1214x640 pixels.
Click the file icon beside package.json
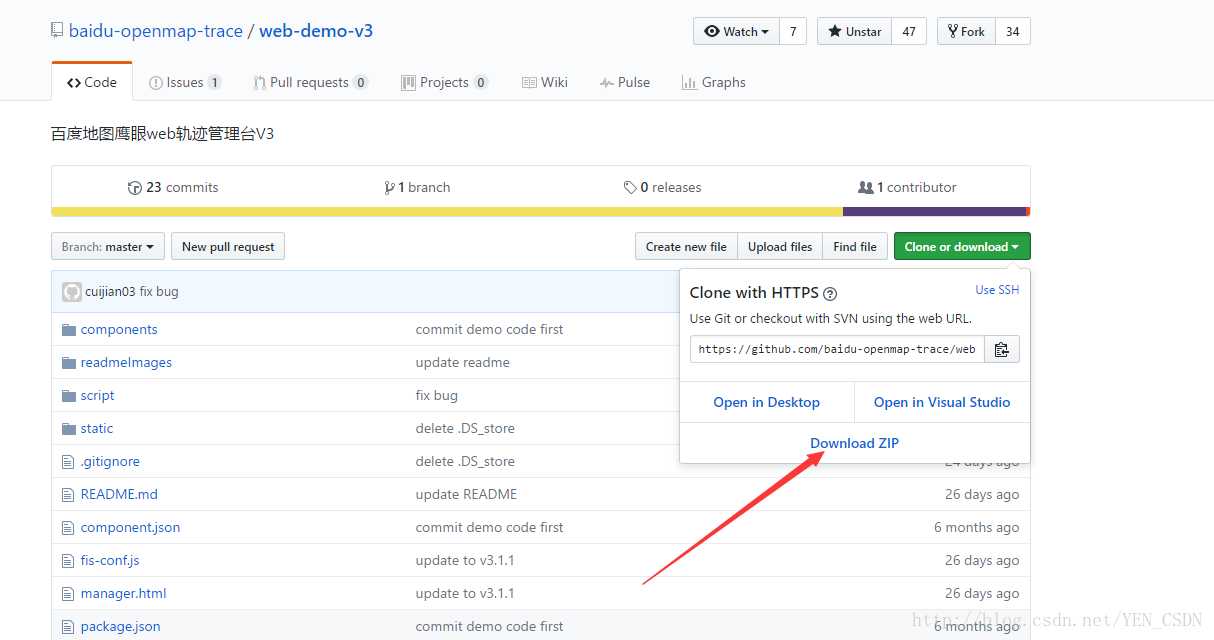tap(69, 627)
